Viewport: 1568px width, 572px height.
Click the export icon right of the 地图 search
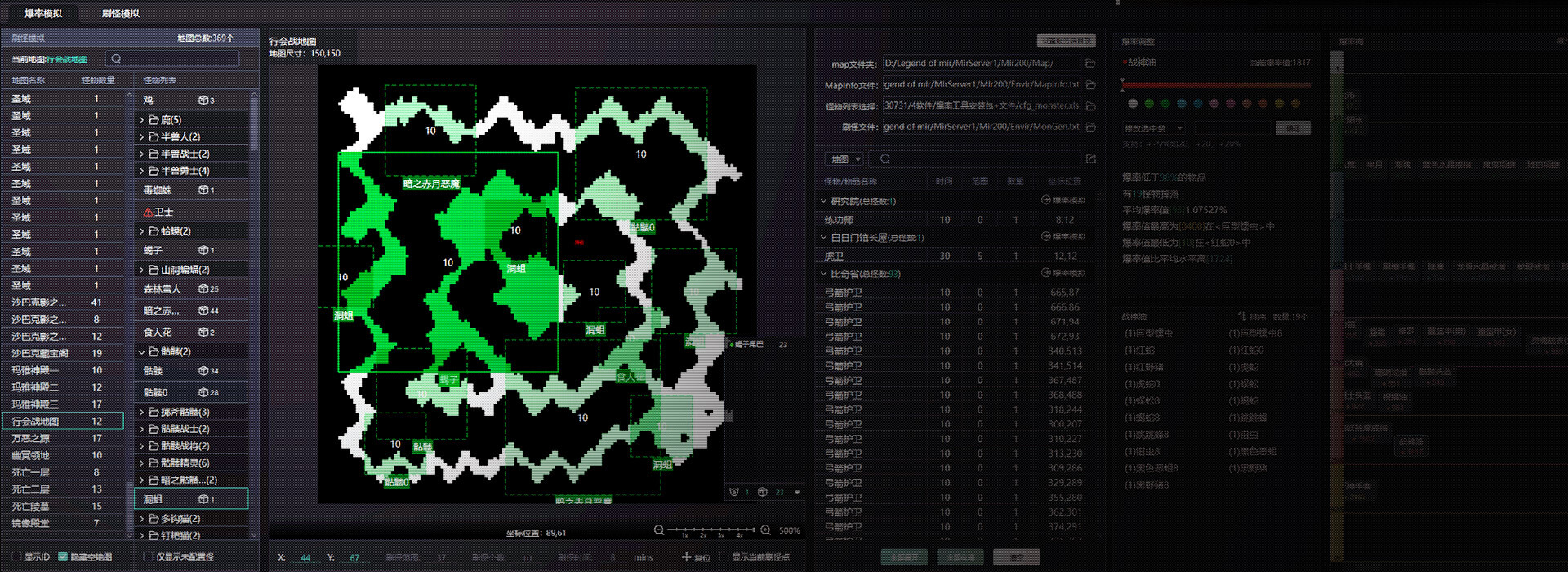tap(1090, 159)
